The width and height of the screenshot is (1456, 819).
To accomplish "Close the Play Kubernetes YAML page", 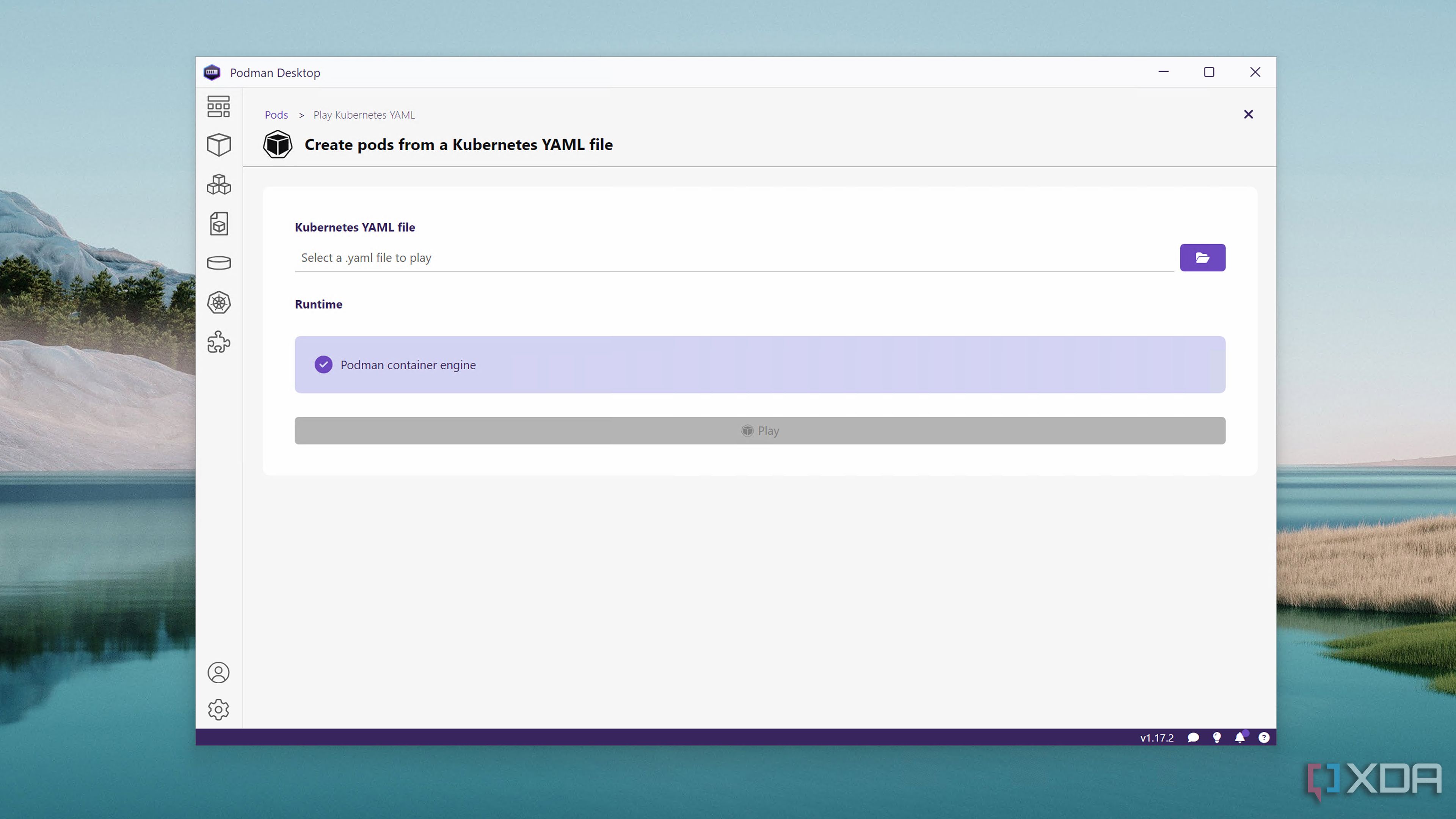I will tap(1248, 114).
